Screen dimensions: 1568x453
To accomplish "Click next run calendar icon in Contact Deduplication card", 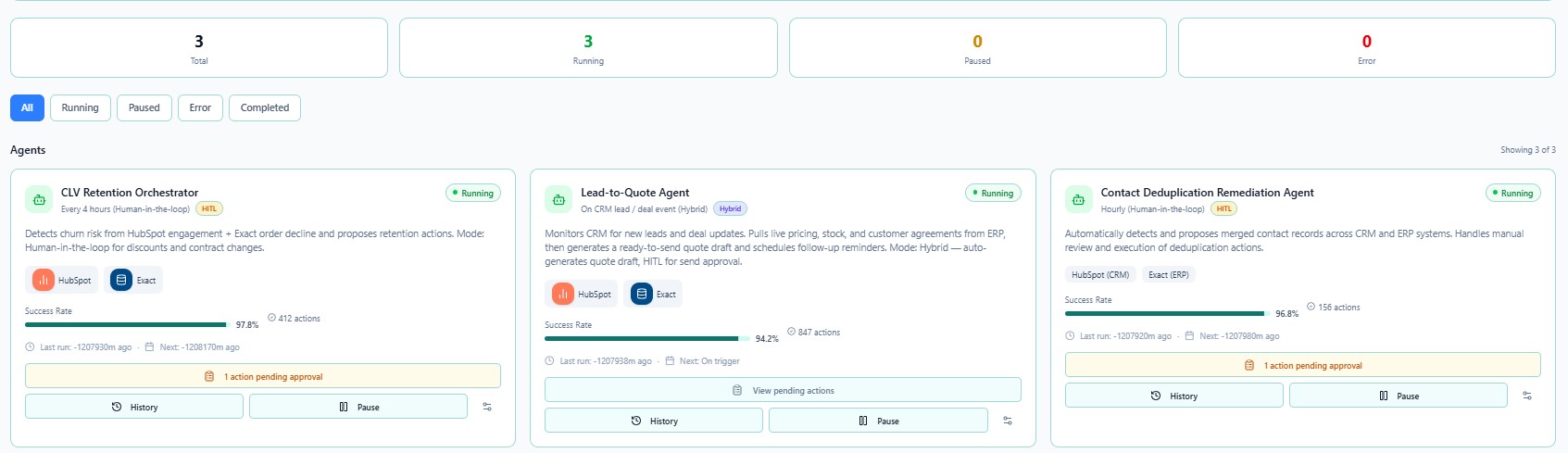I will (x=1189, y=336).
